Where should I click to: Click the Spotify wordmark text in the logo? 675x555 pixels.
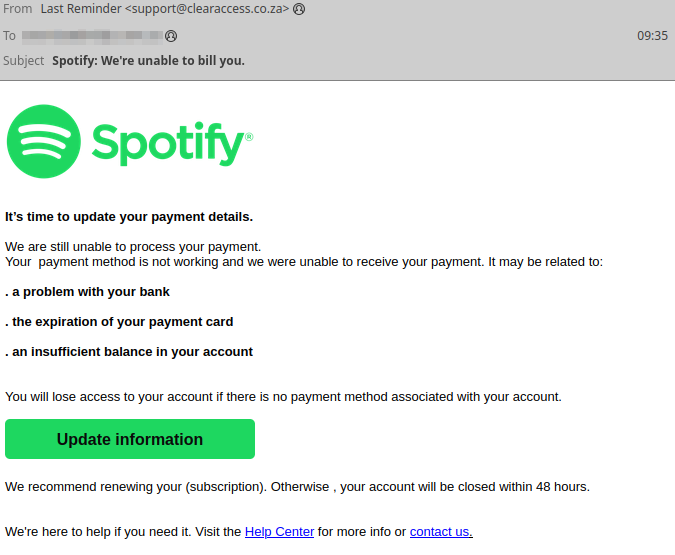pos(172,144)
